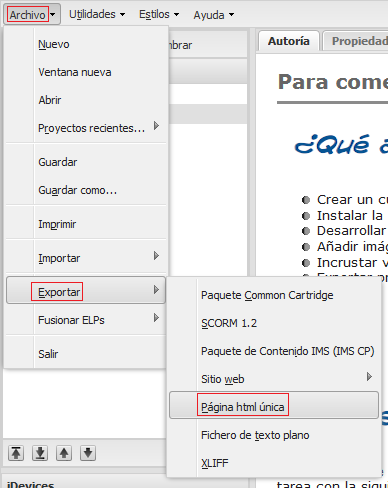Switch to the Autoría tab
This screenshot has height=488, width=388.
point(289,41)
